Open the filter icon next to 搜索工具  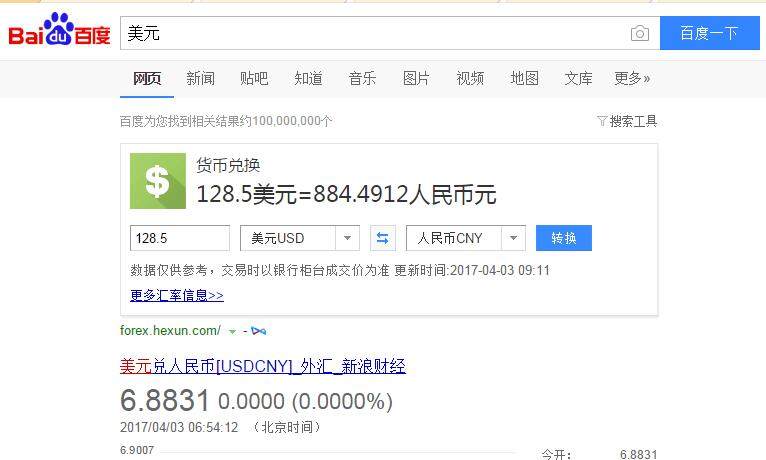click(602, 121)
